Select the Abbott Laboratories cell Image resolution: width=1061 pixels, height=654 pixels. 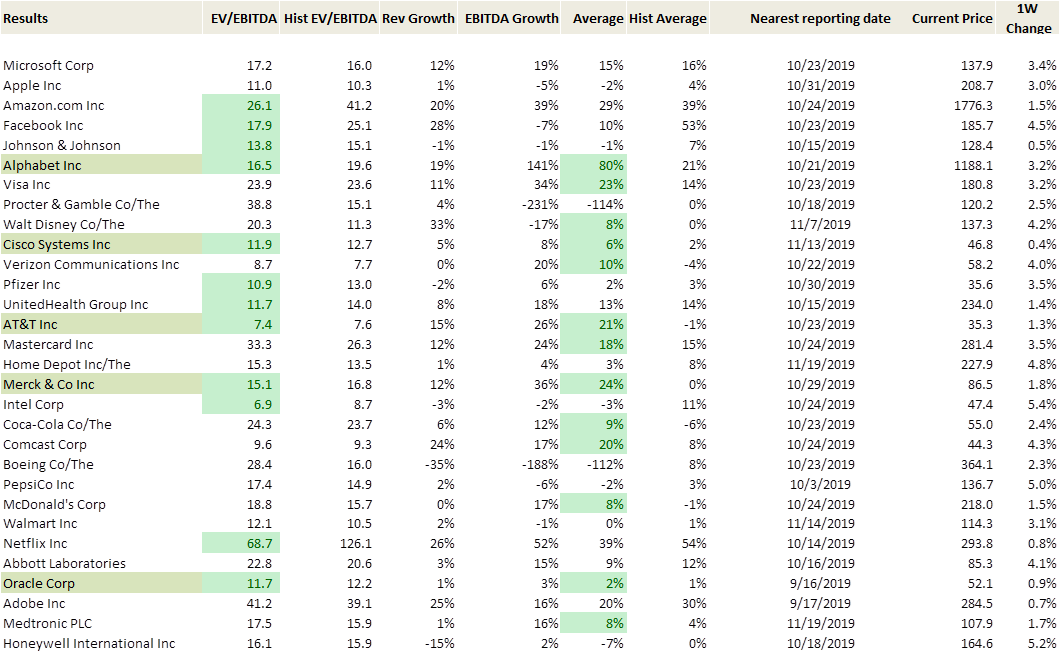click(64, 563)
